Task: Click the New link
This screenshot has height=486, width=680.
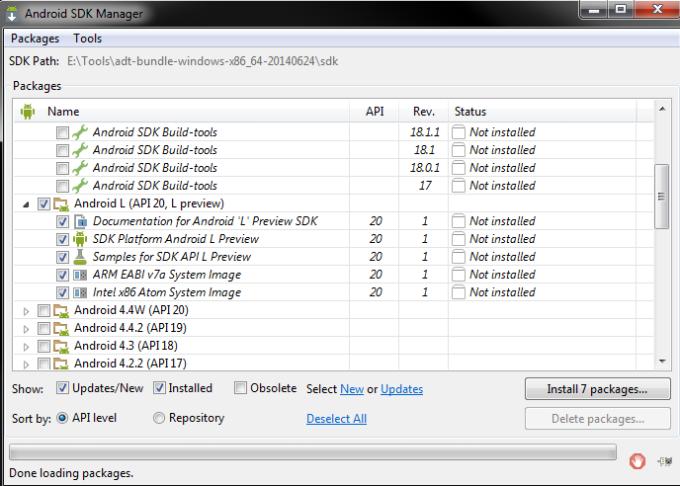Action: coord(352,389)
